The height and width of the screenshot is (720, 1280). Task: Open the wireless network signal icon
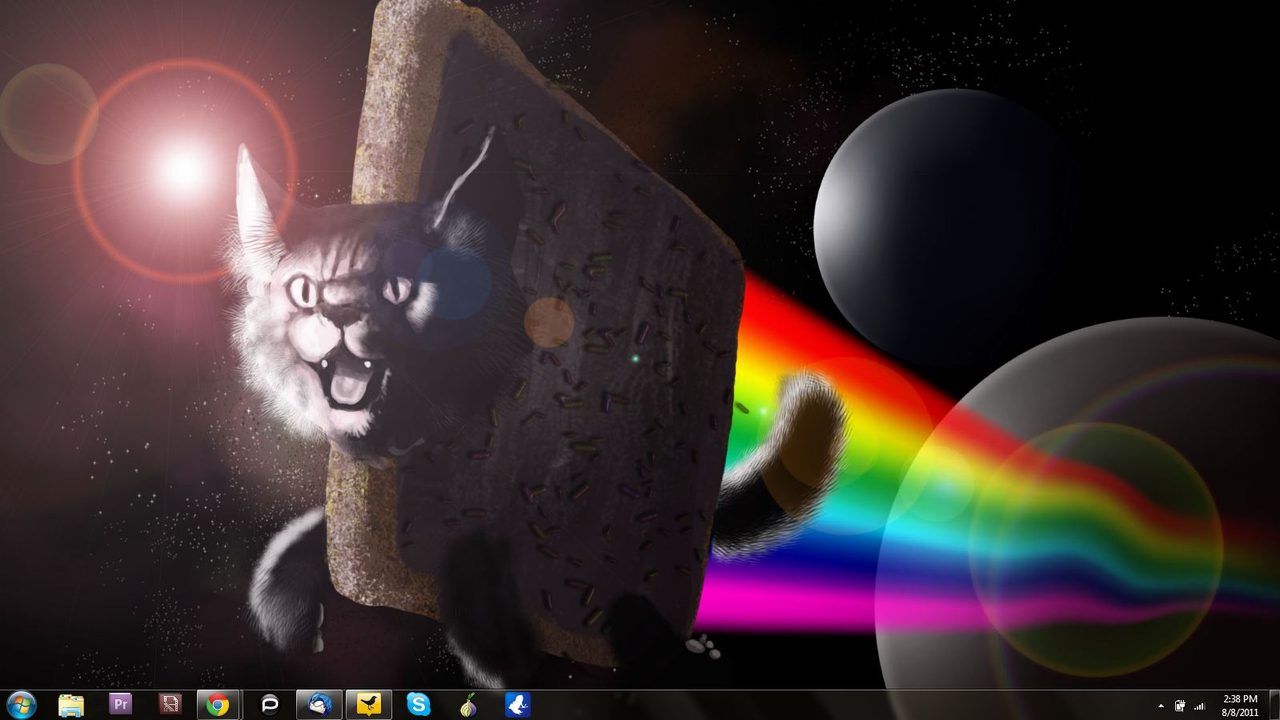pos(1199,706)
